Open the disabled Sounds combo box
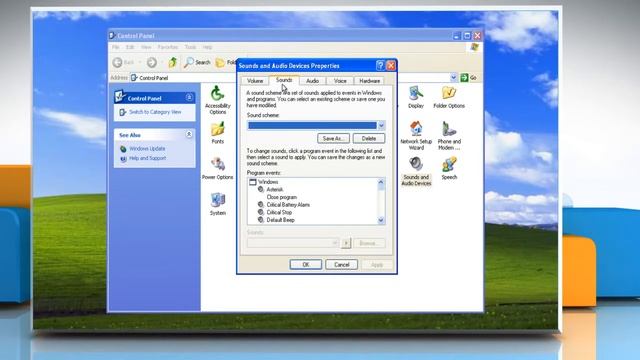Screen dimensions: 640x360 click(293, 243)
